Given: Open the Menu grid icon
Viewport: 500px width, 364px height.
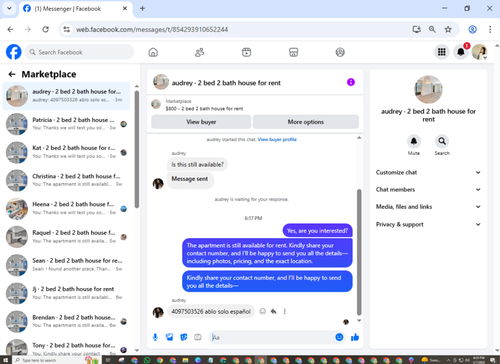Looking at the screenshot, I should pos(442,52).
